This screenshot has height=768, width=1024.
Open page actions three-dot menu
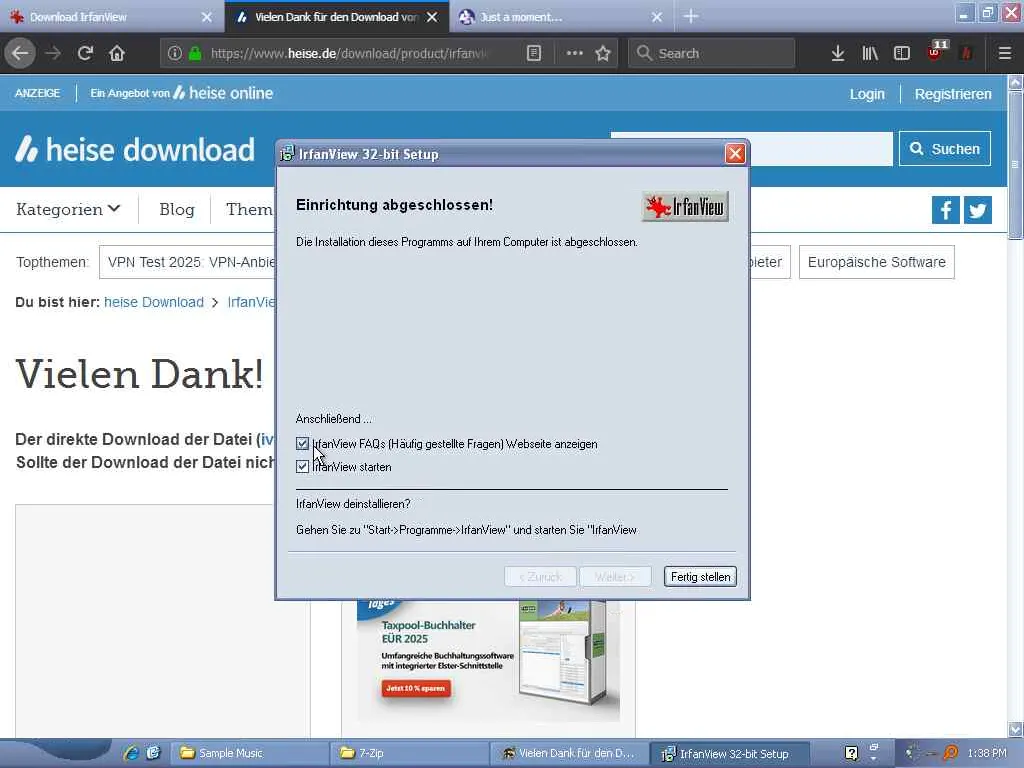click(x=574, y=53)
